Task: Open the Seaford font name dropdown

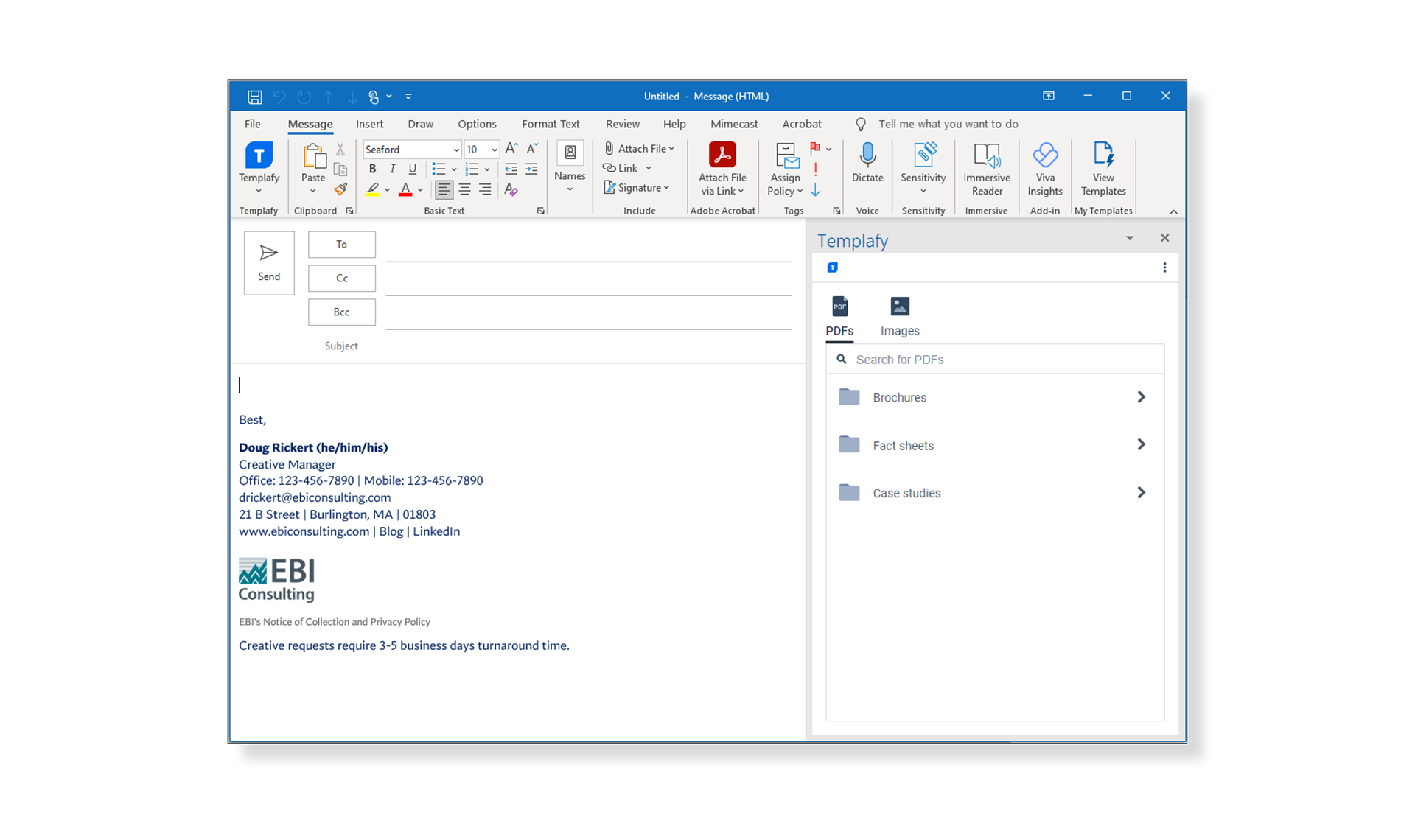Action: click(x=456, y=150)
